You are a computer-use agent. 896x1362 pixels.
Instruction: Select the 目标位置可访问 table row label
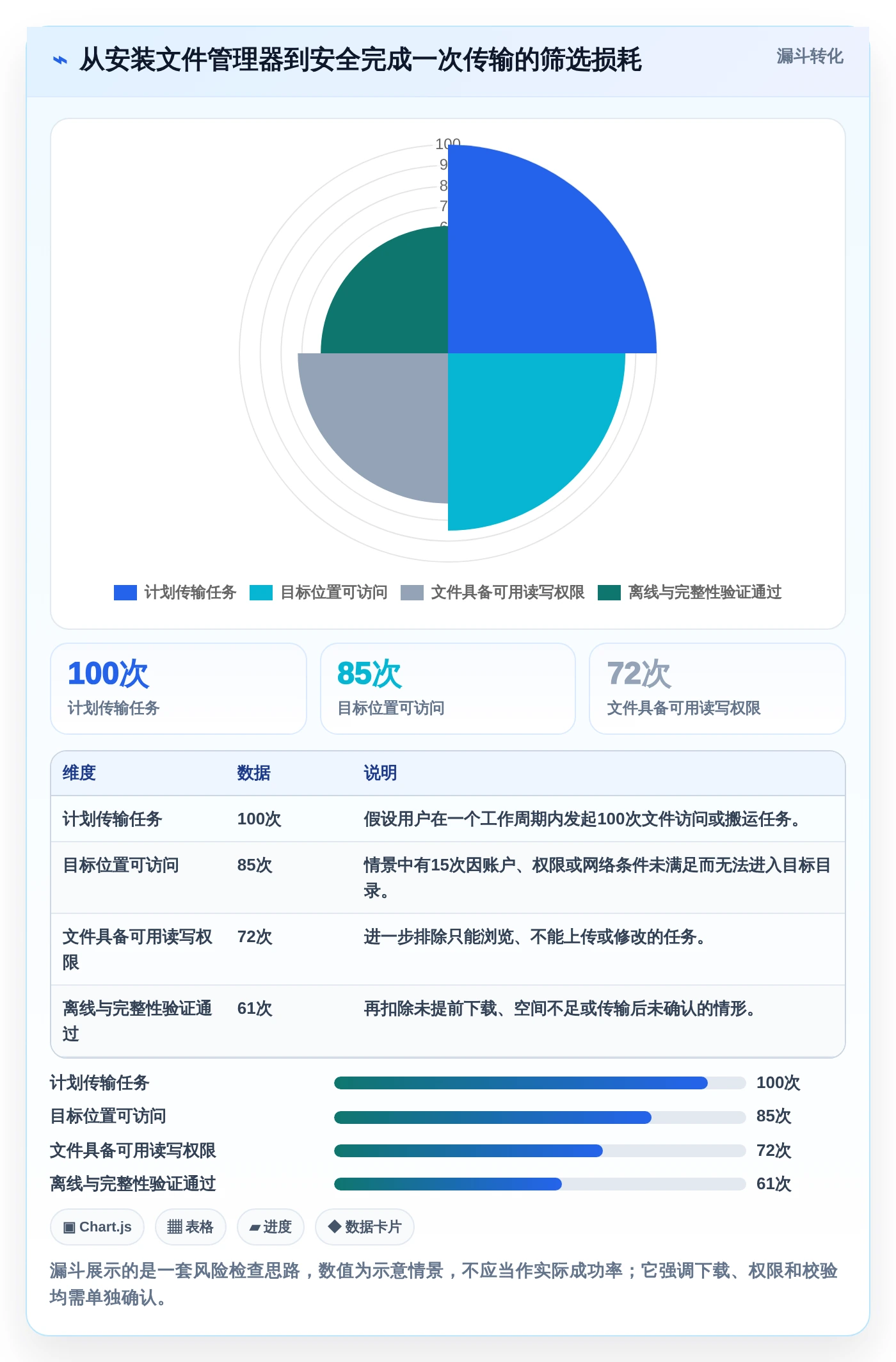coord(121,865)
